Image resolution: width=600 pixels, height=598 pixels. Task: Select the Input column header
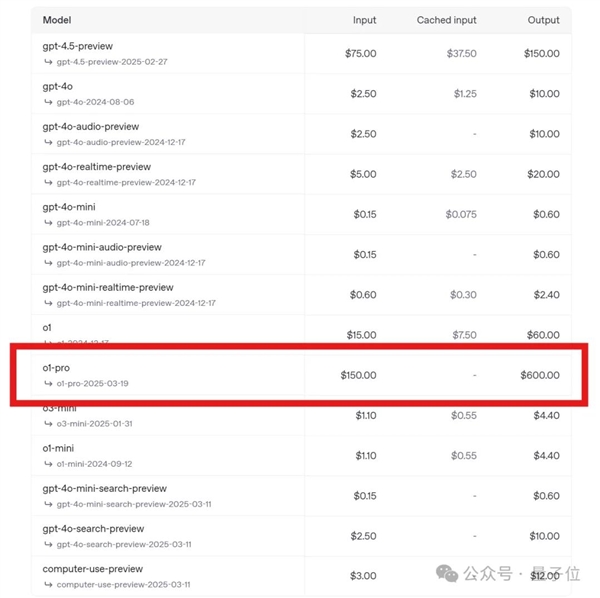364,20
